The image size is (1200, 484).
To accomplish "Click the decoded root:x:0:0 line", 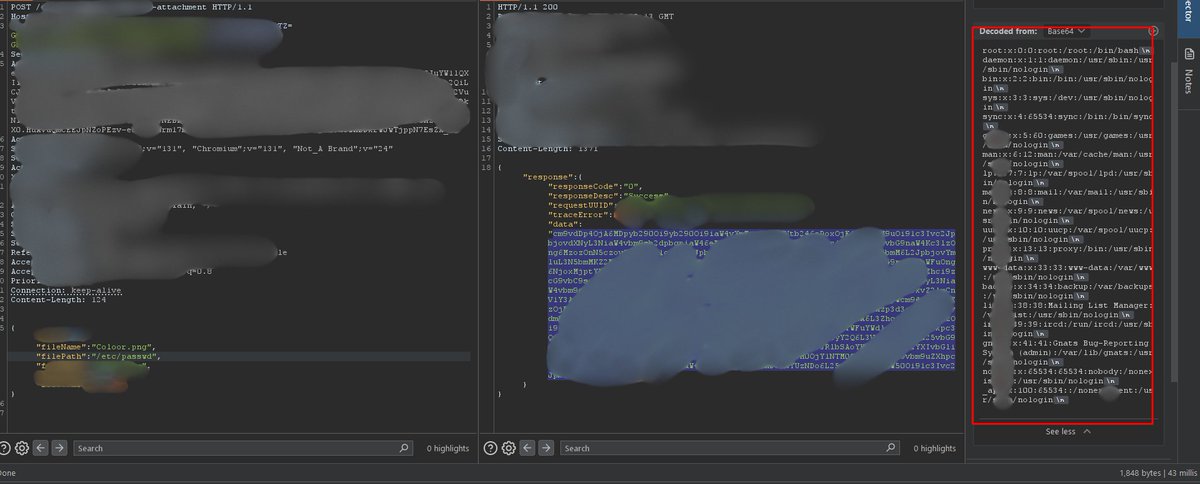I will tap(1067, 49).
